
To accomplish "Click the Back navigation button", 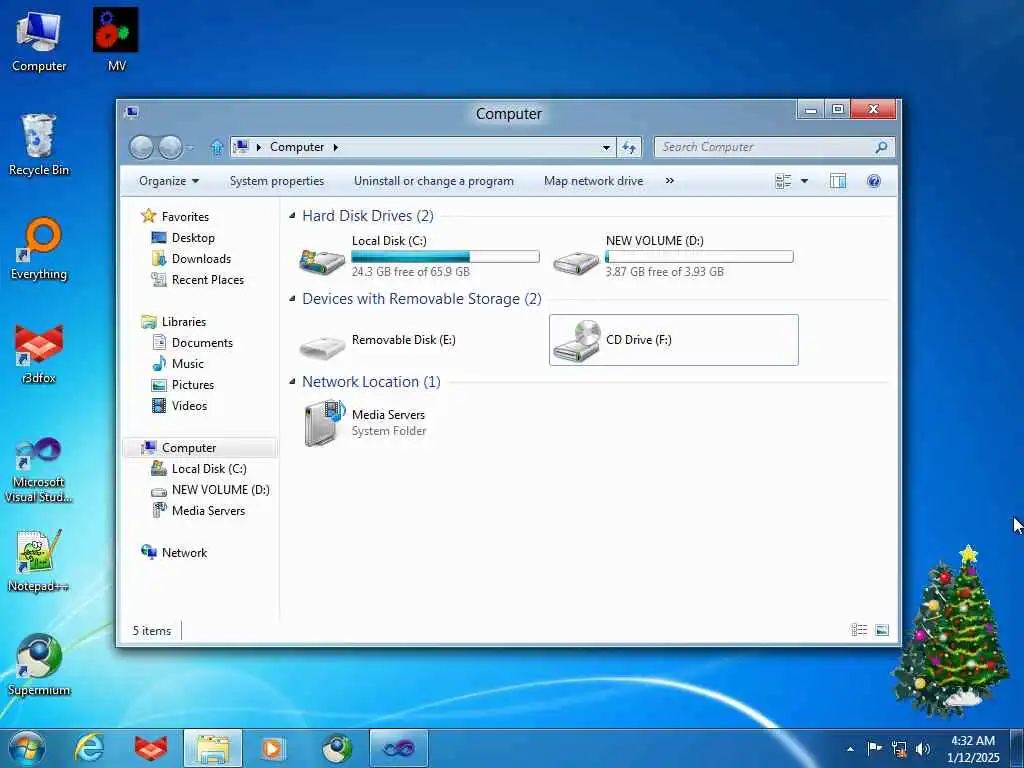I will pyautogui.click(x=141, y=148).
